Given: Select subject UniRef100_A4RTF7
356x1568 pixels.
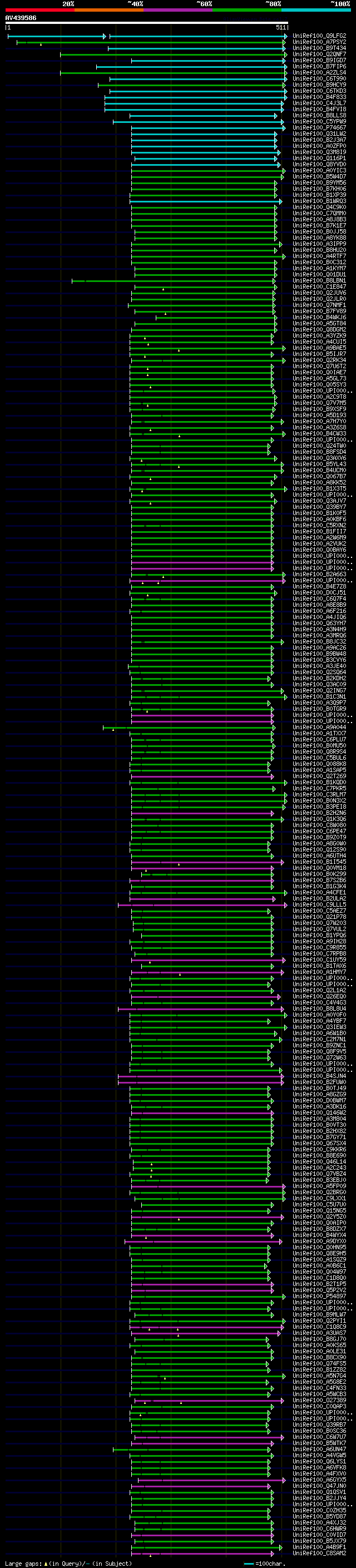Looking at the screenshot, I should click(x=319, y=256).
